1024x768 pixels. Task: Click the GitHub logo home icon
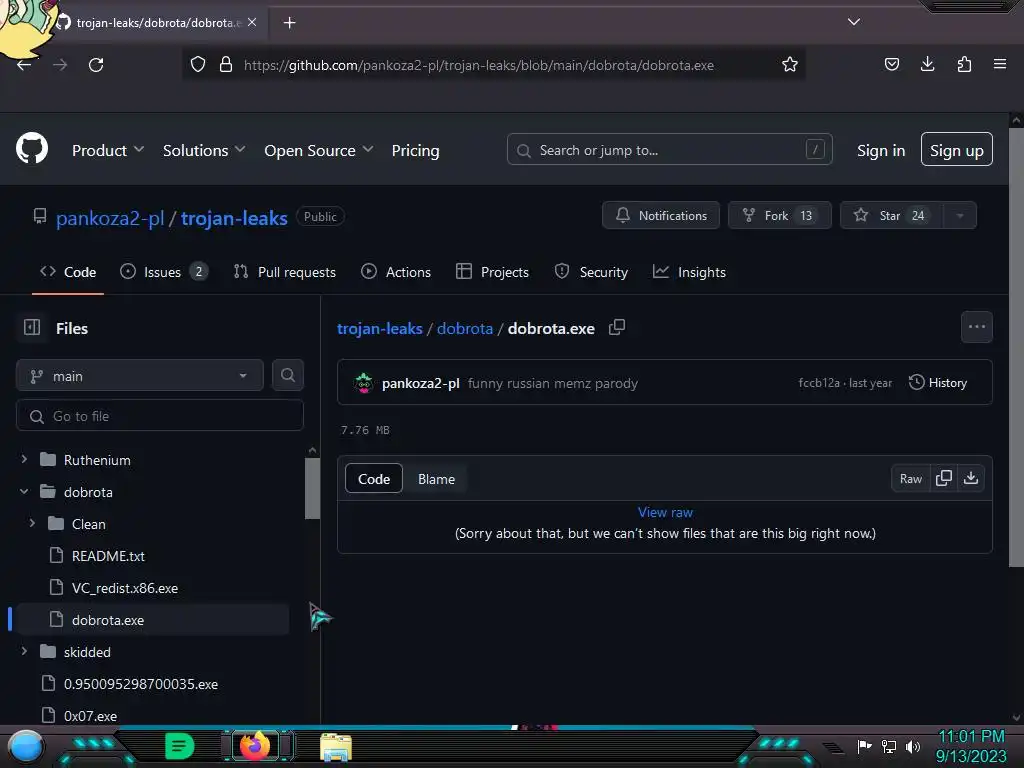click(x=32, y=148)
